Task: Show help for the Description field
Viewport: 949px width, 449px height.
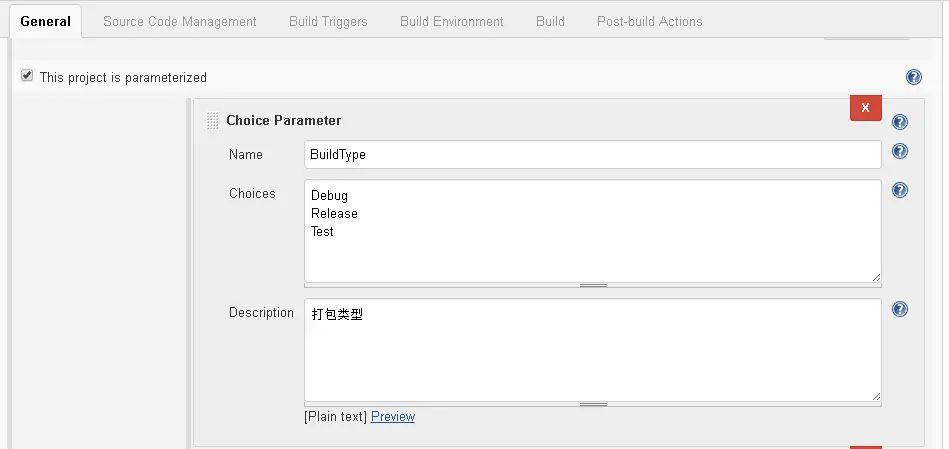Action: point(899,309)
